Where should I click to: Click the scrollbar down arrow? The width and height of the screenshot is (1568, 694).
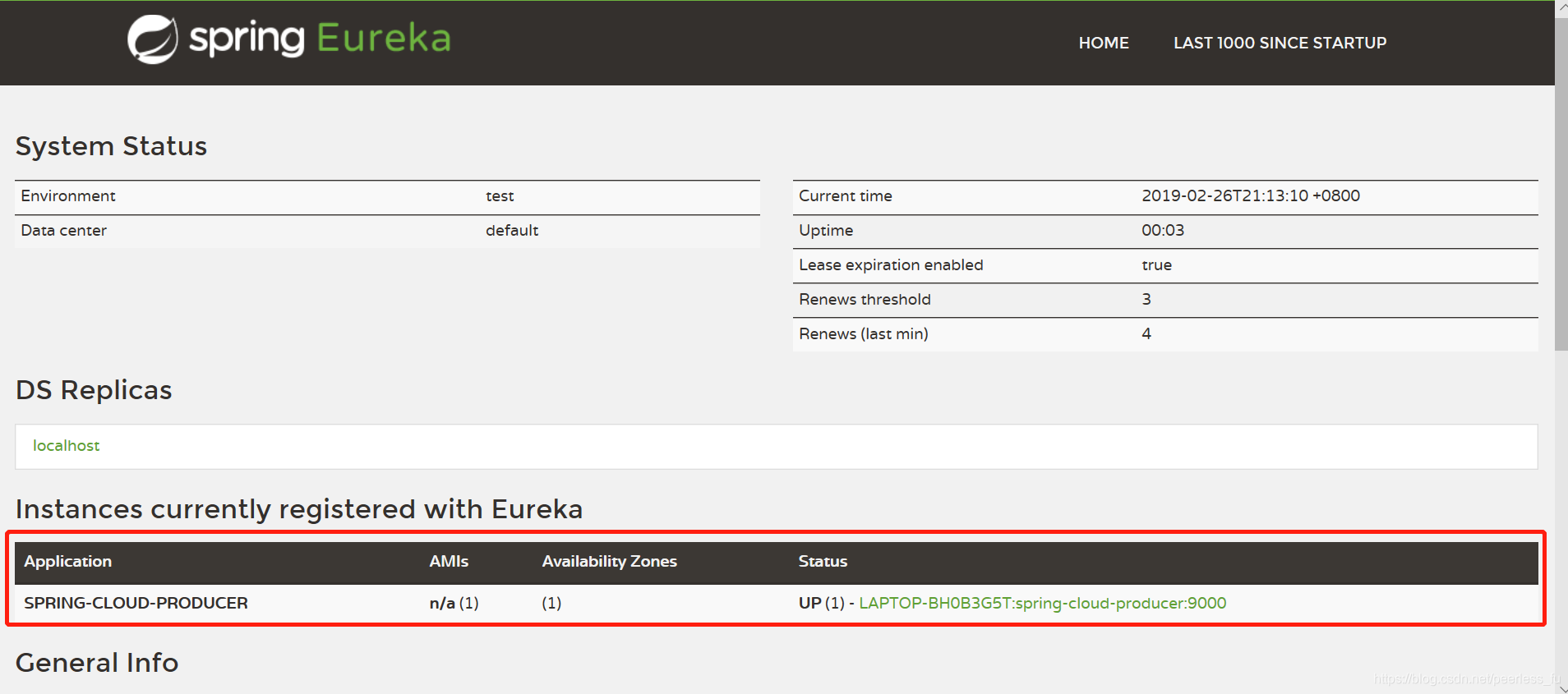1561,688
